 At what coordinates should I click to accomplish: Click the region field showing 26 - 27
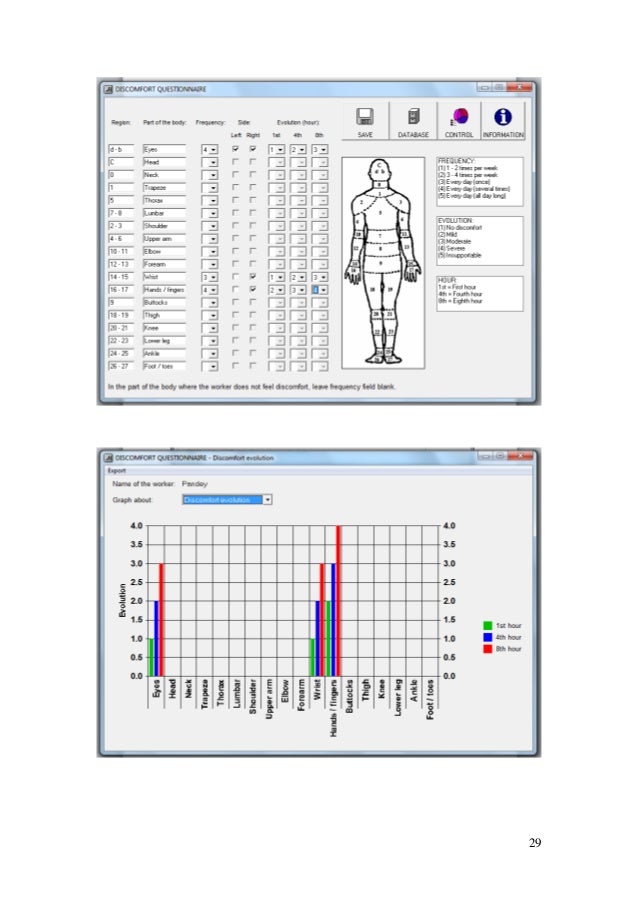121,366
